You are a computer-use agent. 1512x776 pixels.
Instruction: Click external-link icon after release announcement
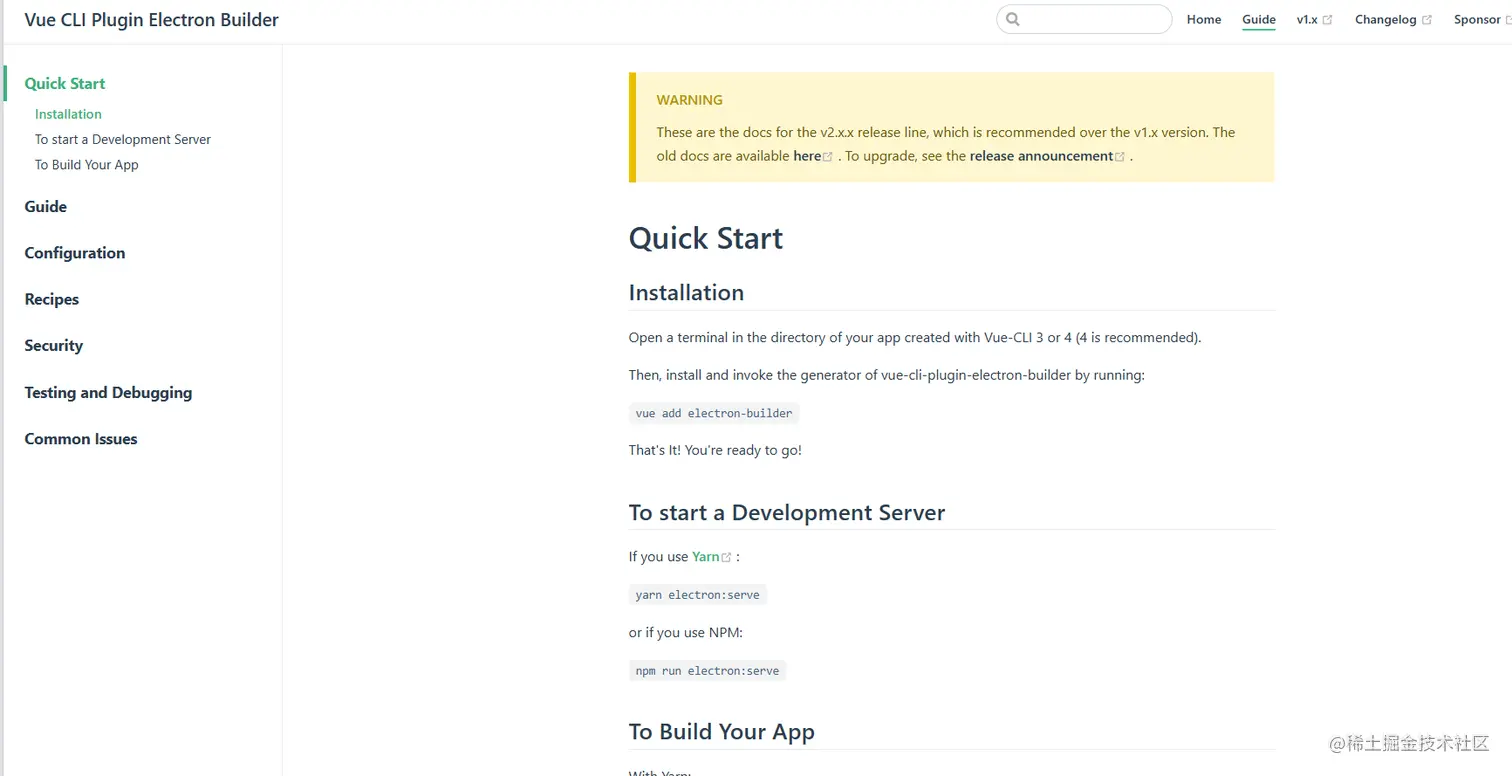1120,157
